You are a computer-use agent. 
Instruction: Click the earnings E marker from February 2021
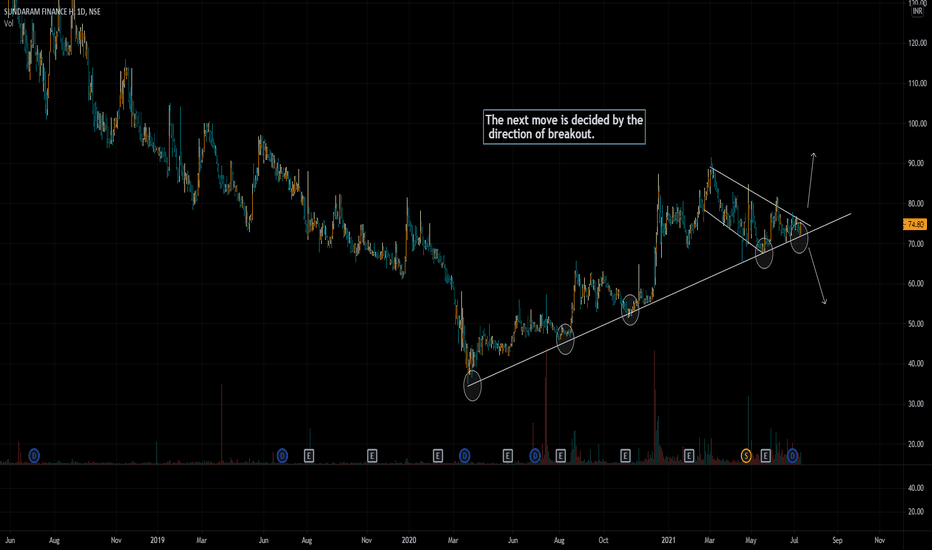(689, 456)
